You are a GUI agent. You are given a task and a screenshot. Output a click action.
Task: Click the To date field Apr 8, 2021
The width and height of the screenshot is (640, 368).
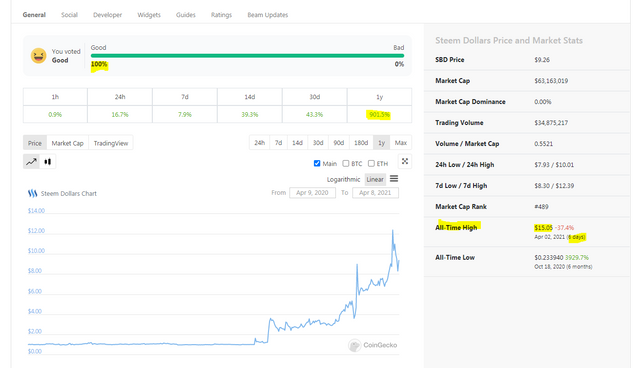click(x=375, y=193)
